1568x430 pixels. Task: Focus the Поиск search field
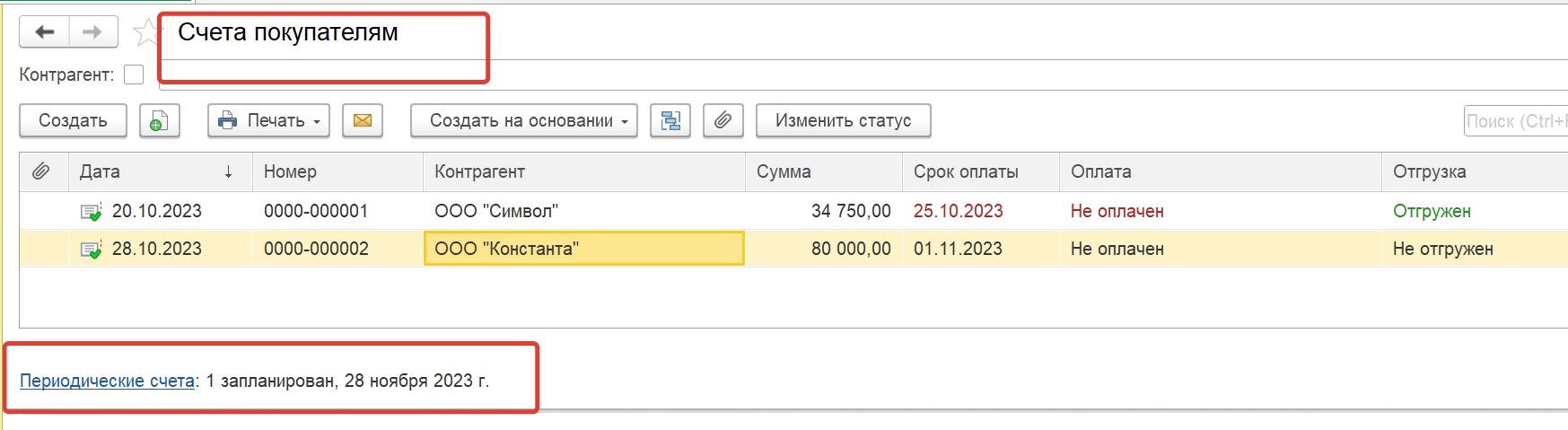pyautogui.click(x=1516, y=121)
